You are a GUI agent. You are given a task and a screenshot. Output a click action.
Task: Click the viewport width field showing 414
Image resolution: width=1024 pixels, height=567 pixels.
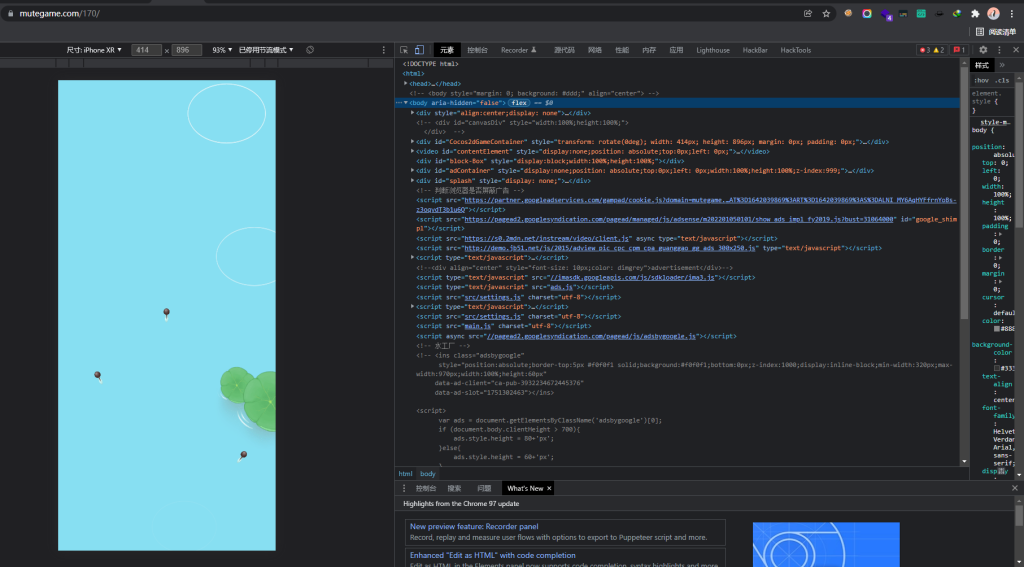point(146,50)
